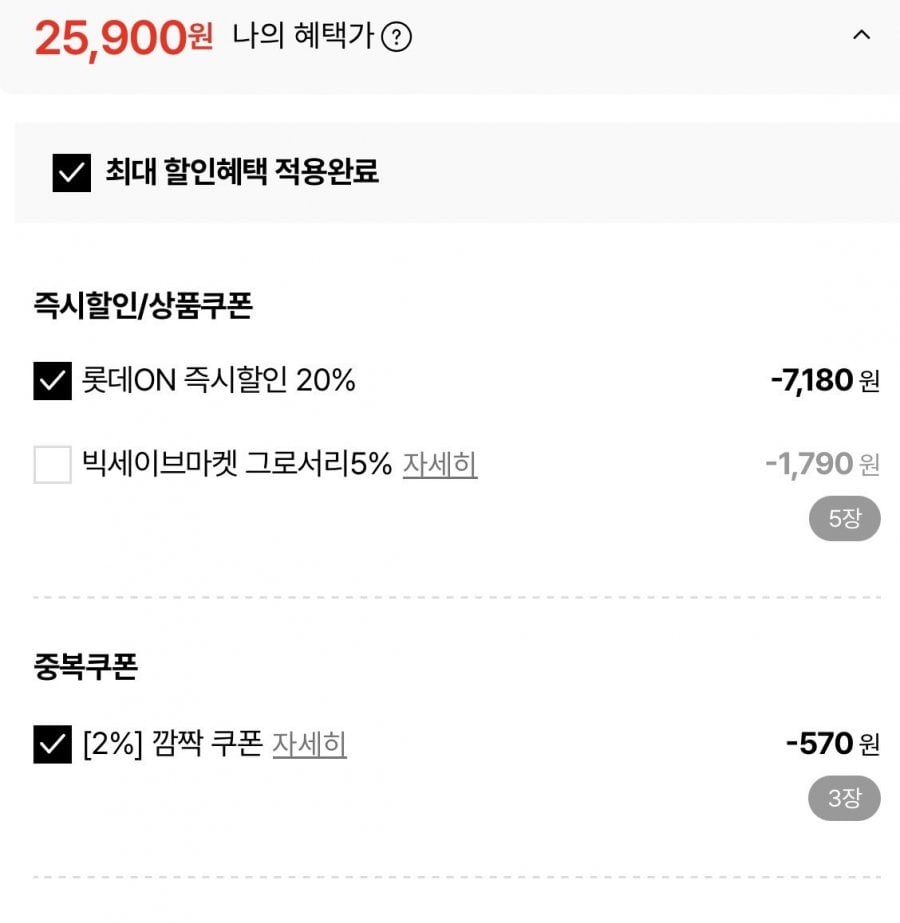Check the 빅세이브마켓 그로서리5% coupon checkbox
The image size is (900, 923).
click(52, 464)
